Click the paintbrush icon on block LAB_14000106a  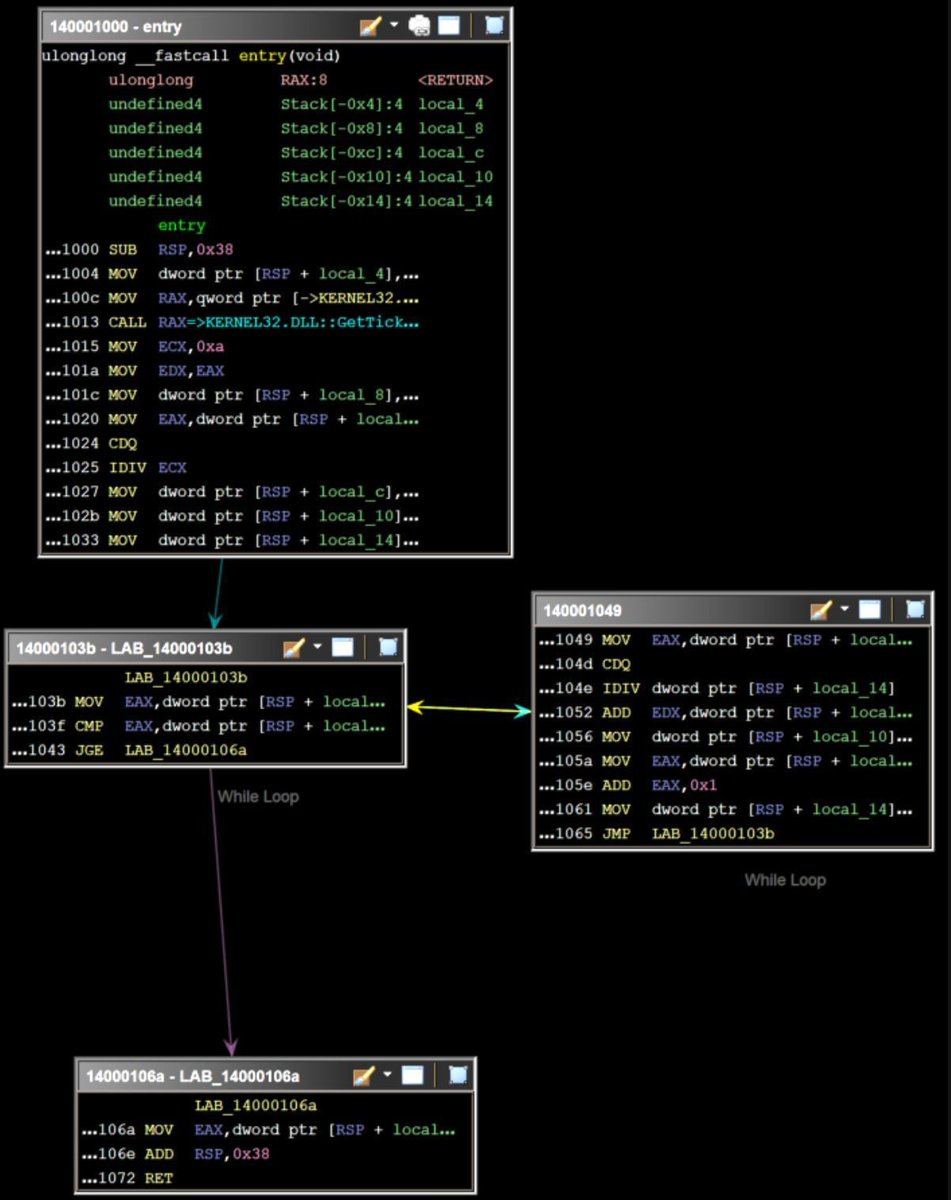click(x=361, y=1075)
